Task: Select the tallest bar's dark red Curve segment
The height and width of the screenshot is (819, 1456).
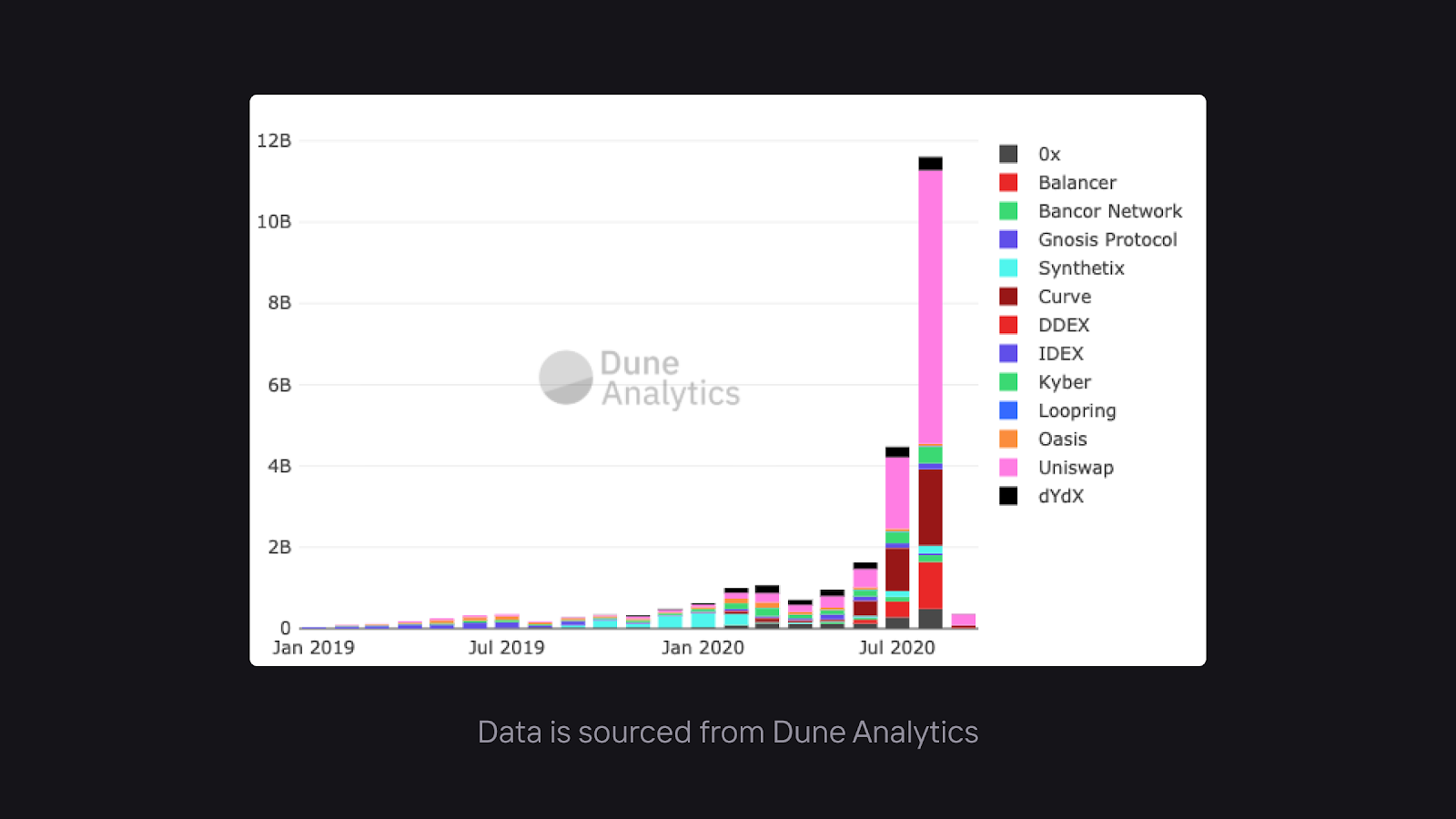Action: coord(930,507)
